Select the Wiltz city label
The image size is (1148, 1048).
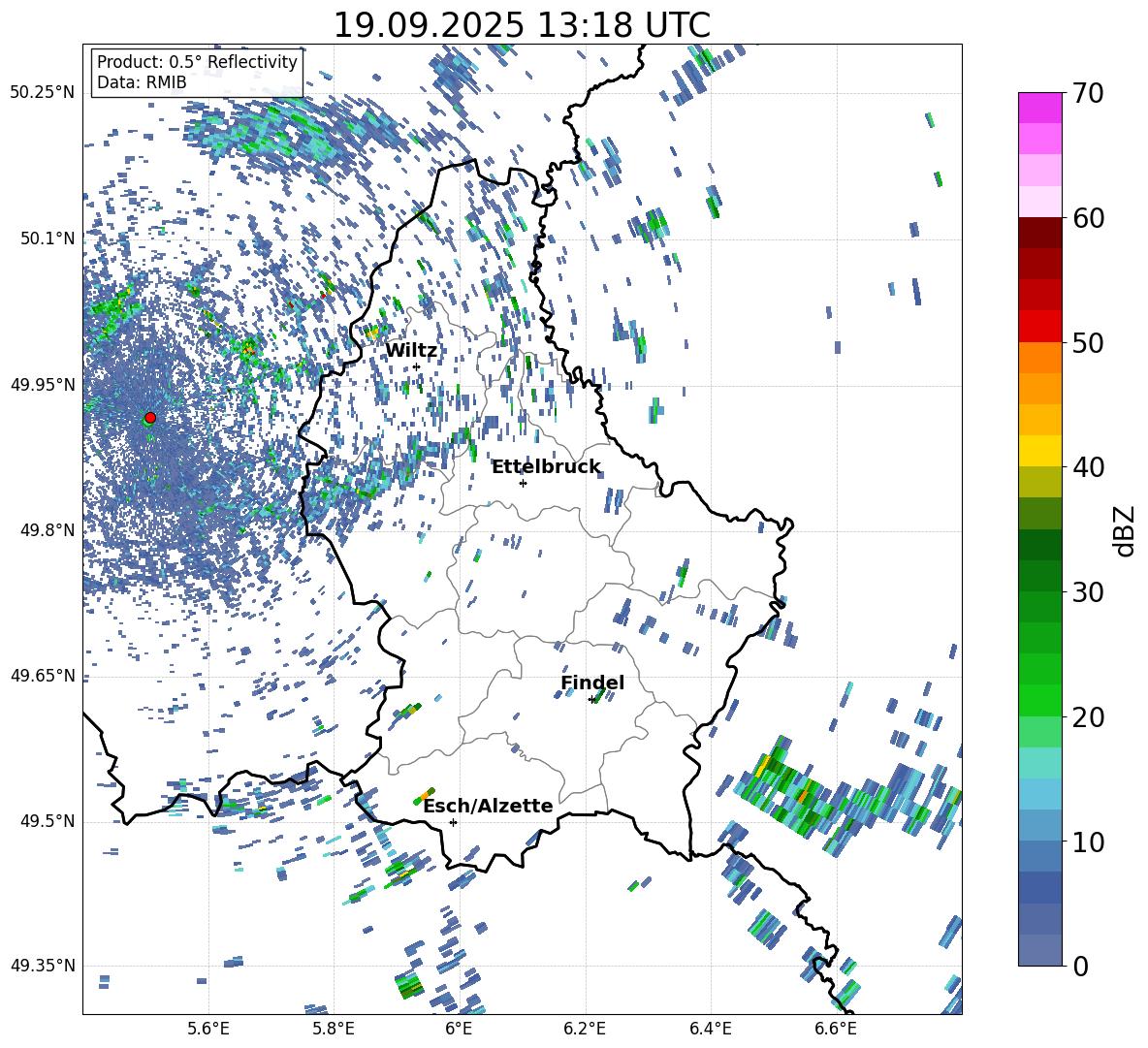point(411,351)
